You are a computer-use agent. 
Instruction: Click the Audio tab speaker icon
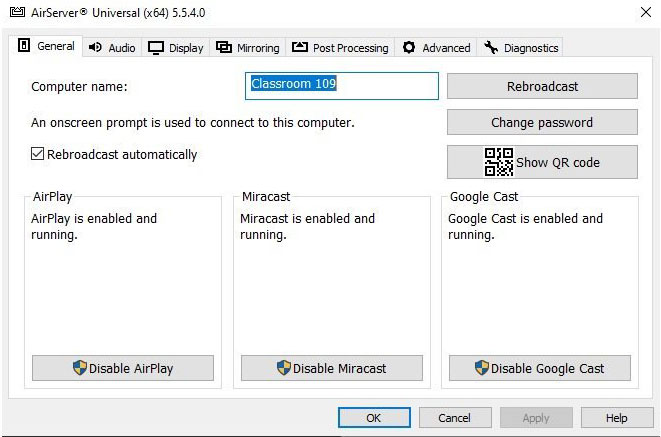pos(95,47)
